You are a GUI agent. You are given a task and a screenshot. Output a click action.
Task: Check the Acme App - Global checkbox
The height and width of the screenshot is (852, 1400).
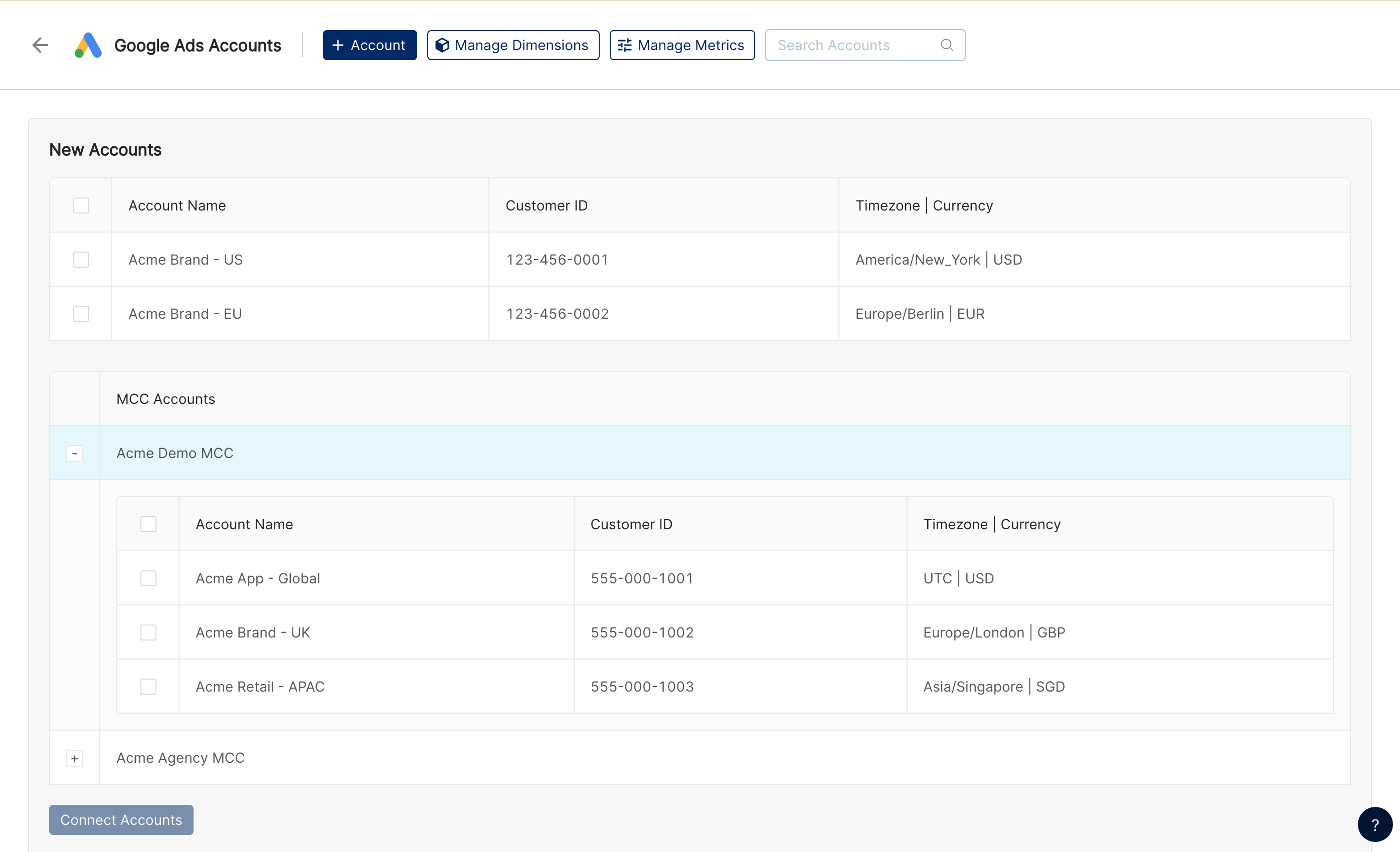click(x=148, y=578)
